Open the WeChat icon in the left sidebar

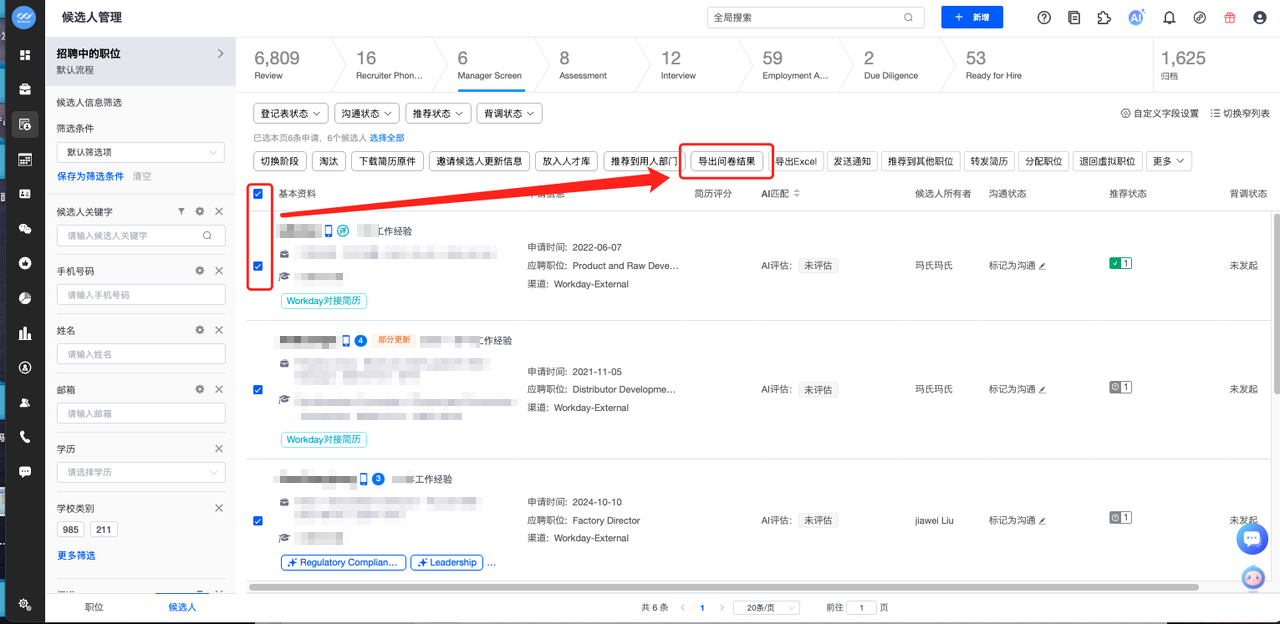pos(25,229)
